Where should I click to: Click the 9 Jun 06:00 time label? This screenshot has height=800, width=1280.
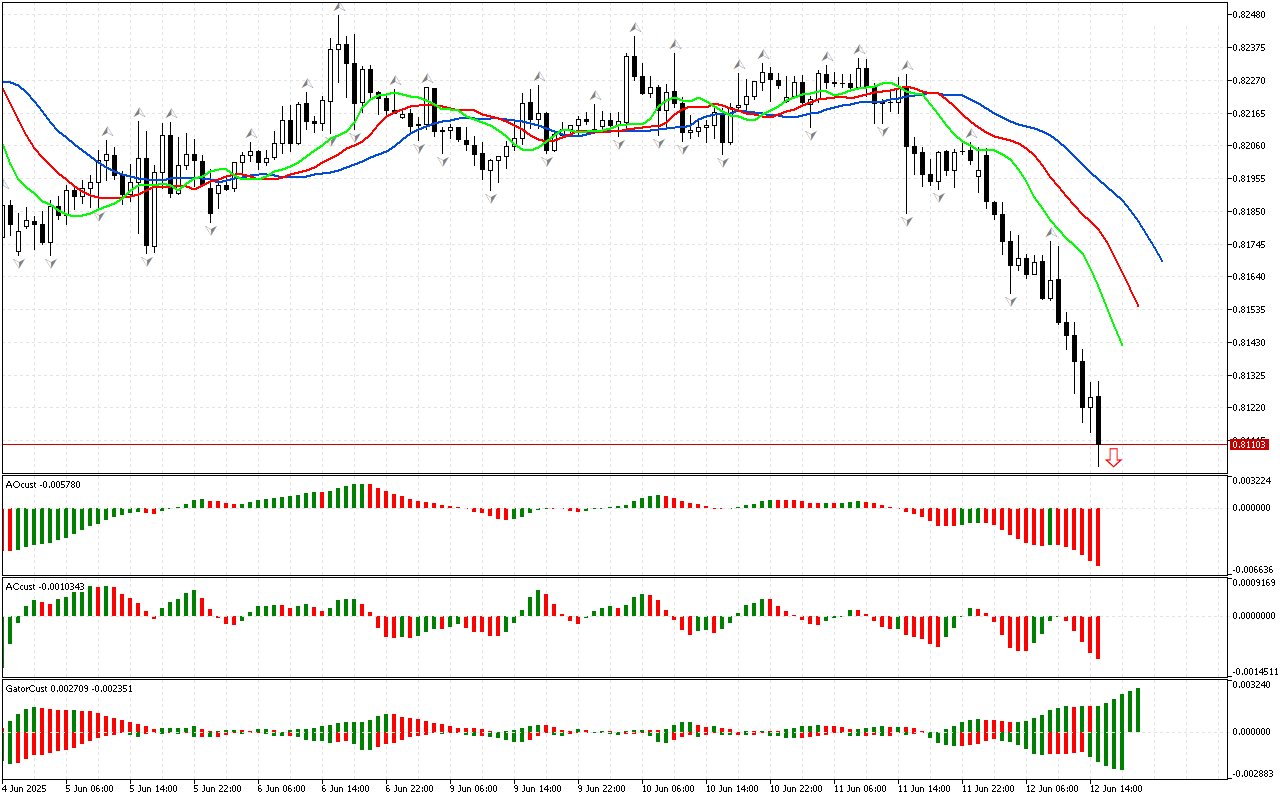(x=474, y=789)
